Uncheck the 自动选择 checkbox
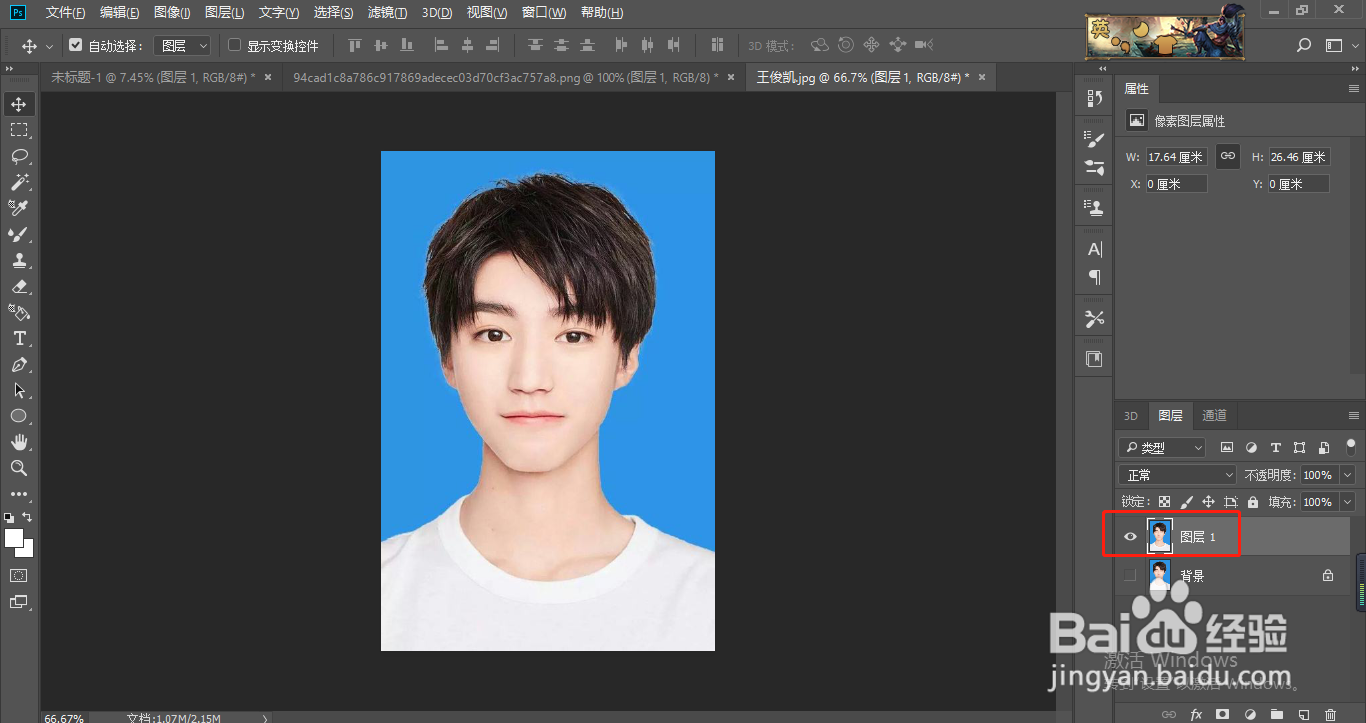Screen dimensions: 1366x723 click(75, 45)
